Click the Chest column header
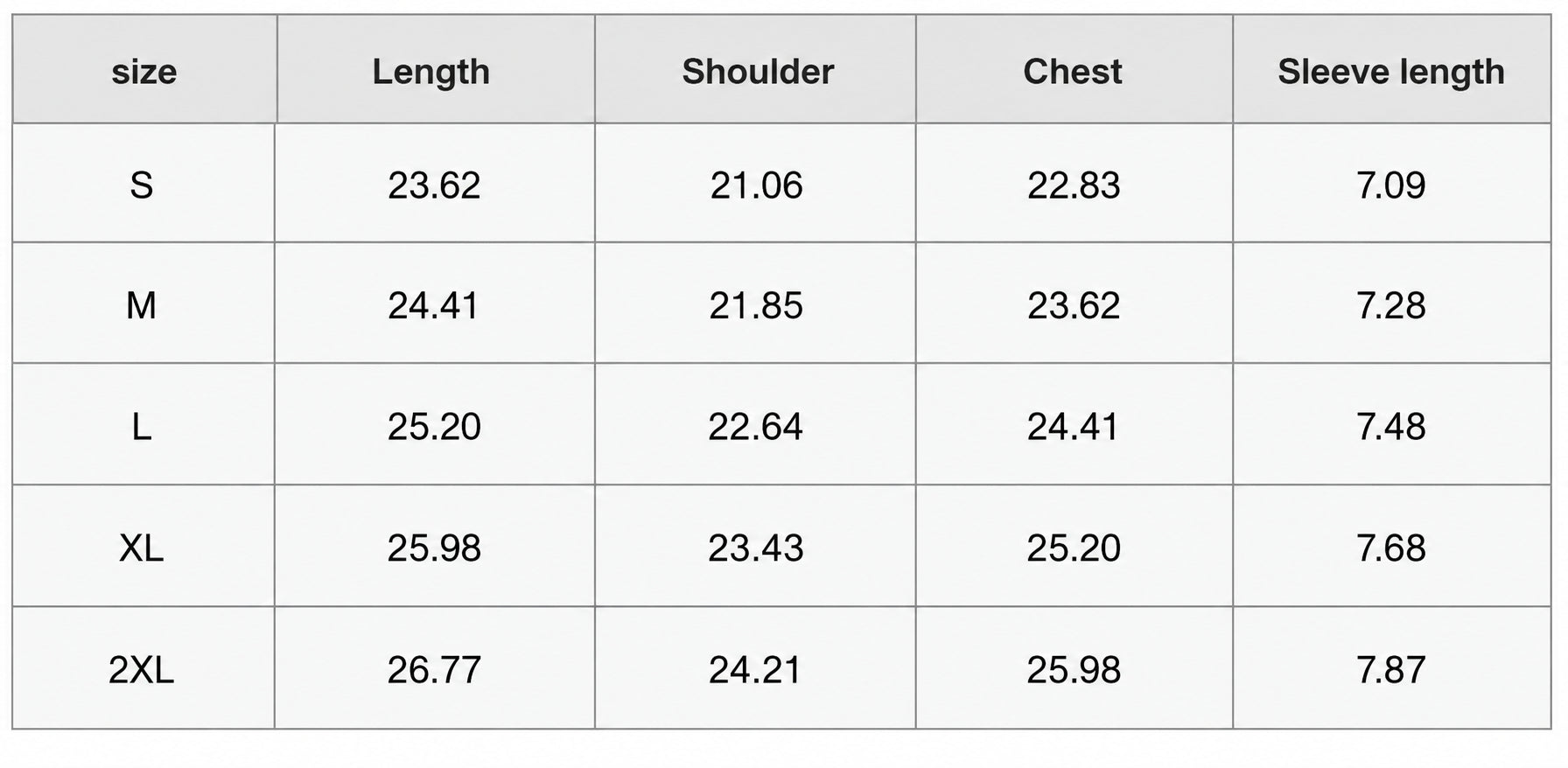1568x768 pixels. coord(1074,70)
